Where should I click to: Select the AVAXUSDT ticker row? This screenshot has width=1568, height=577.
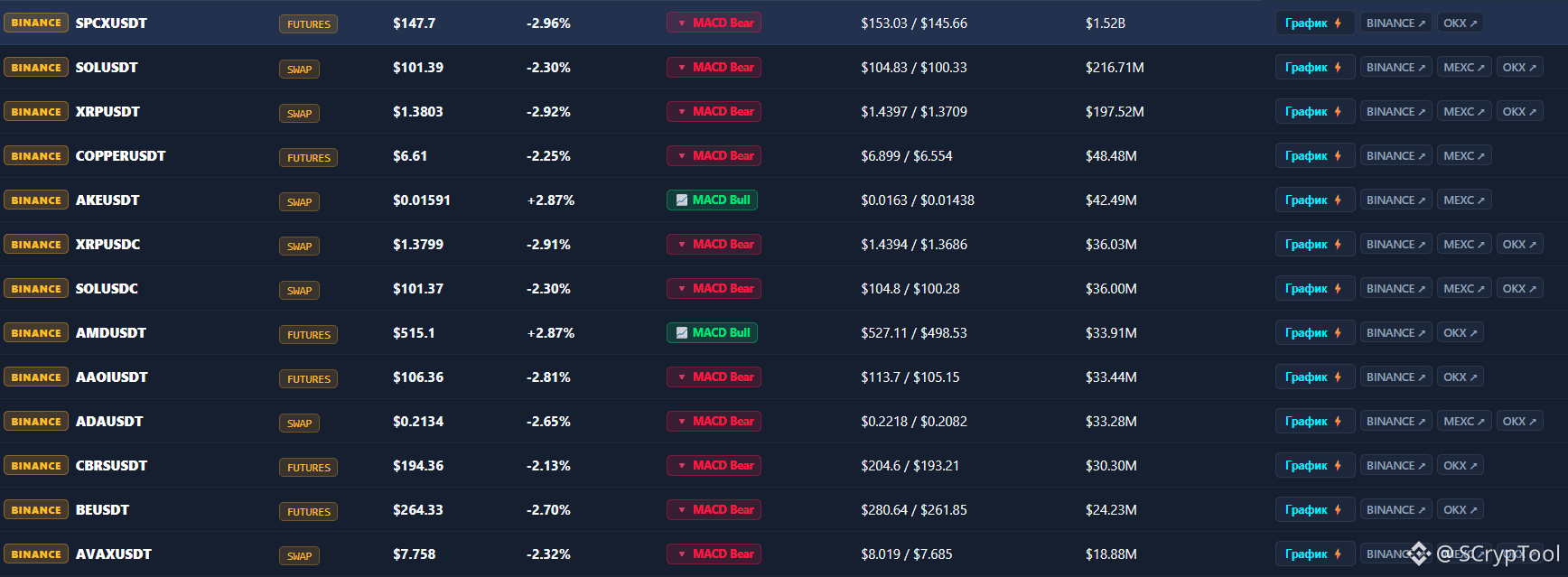(x=784, y=554)
